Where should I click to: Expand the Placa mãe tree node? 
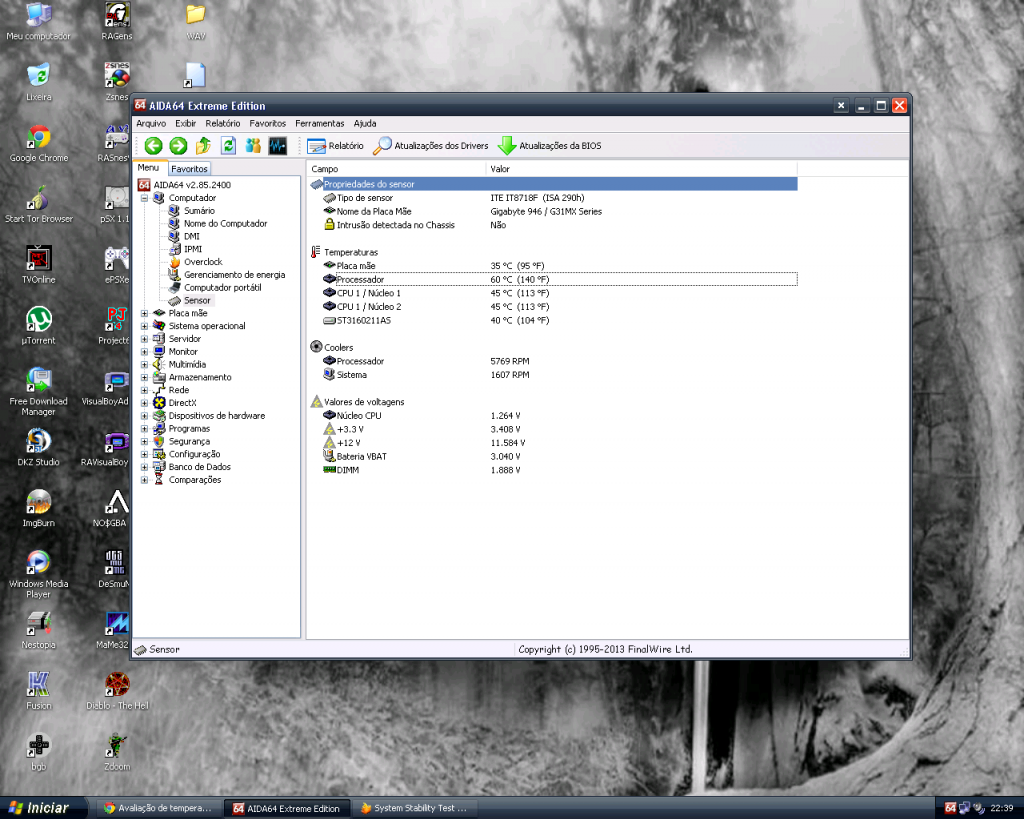(x=143, y=313)
